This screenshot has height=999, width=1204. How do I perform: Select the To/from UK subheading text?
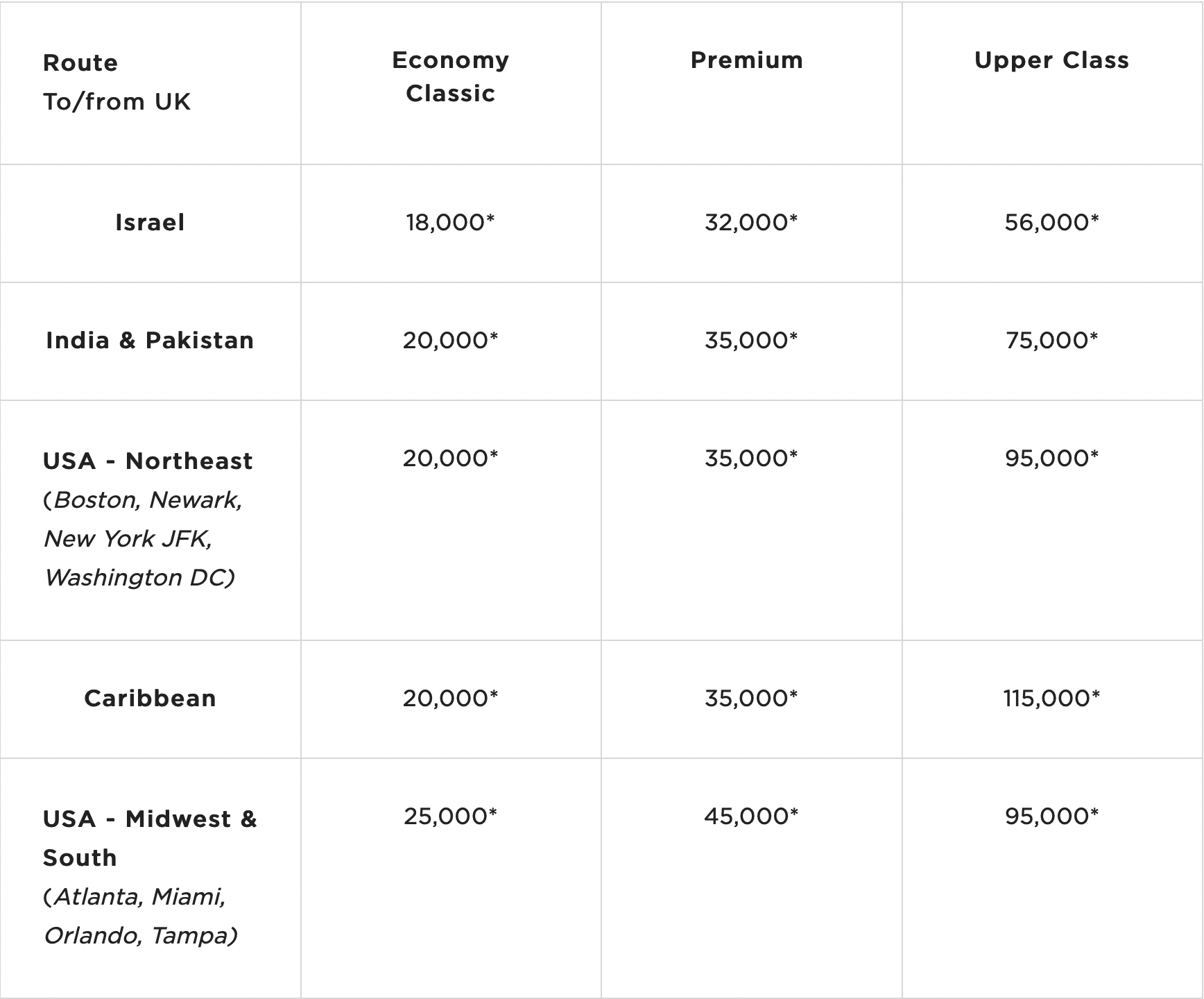click(x=117, y=102)
